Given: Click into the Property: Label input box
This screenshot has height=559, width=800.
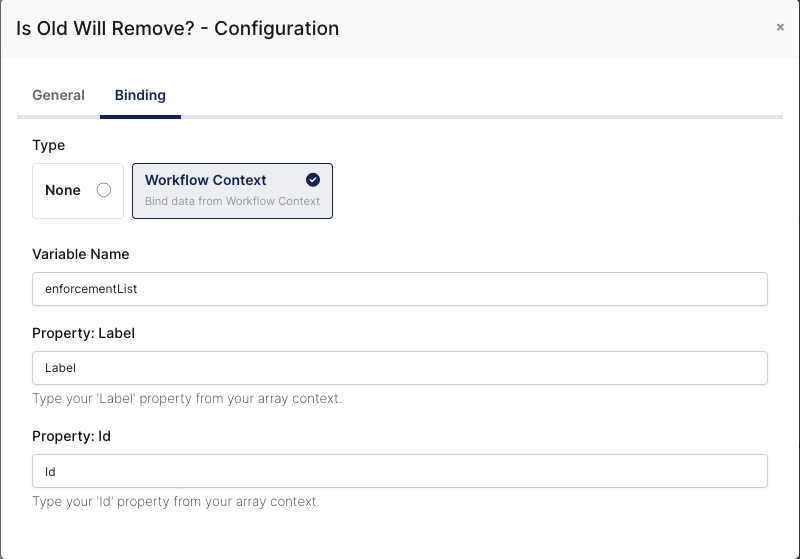Looking at the screenshot, I should pos(400,368).
